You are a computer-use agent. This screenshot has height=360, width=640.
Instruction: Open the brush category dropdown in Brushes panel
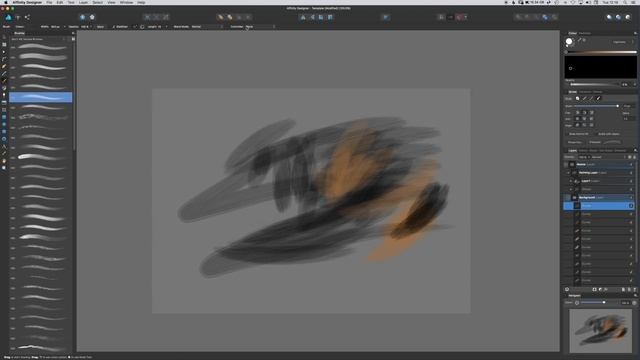[x=38, y=39]
